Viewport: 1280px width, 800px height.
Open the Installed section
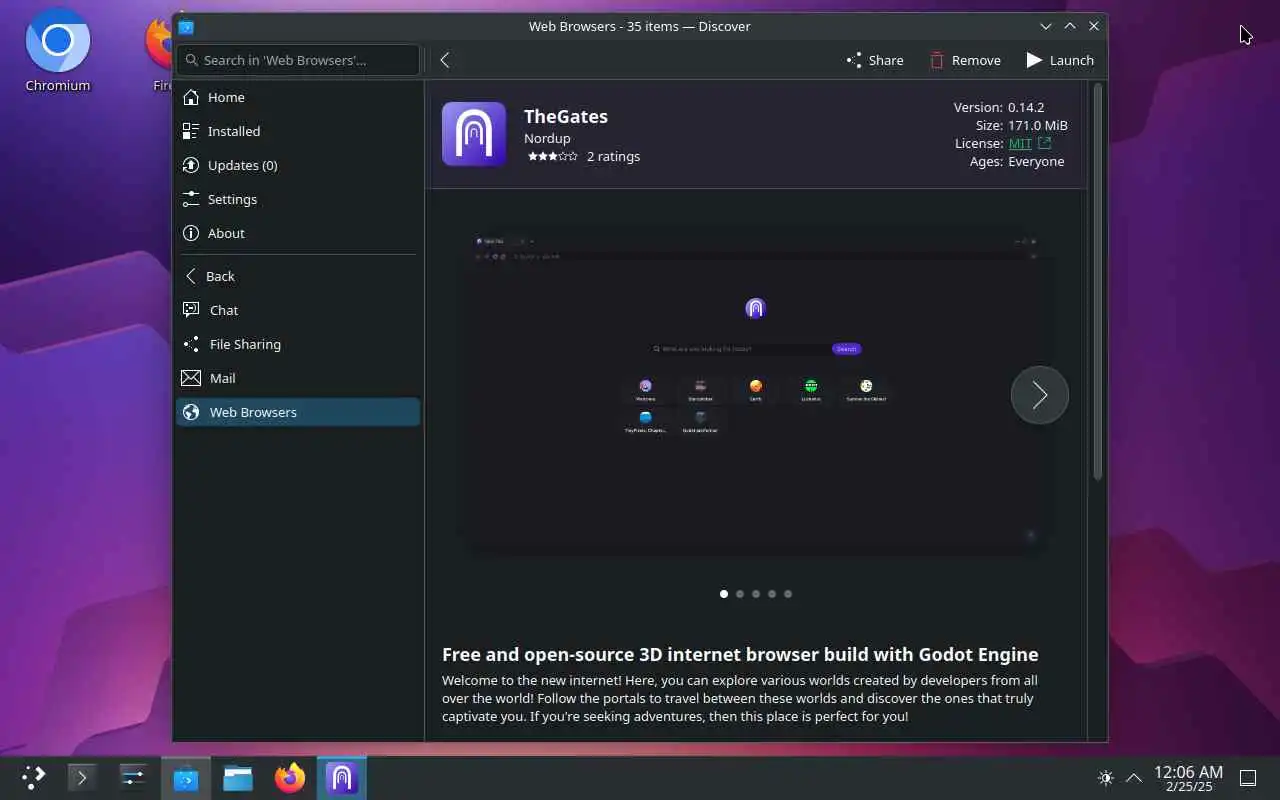298,131
